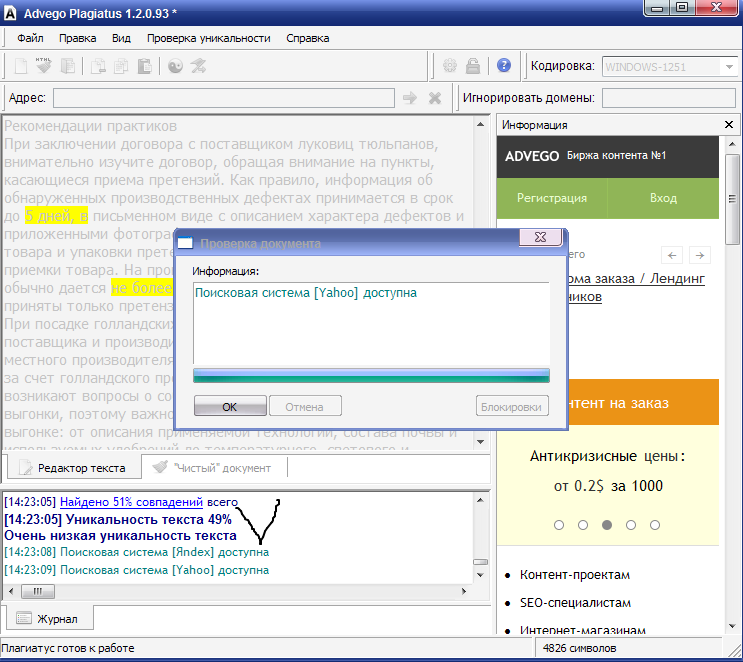Image resolution: width=743 pixels, height=662 pixels.
Task: Switch to the Редактор текста tab
Action: click(x=74, y=468)
